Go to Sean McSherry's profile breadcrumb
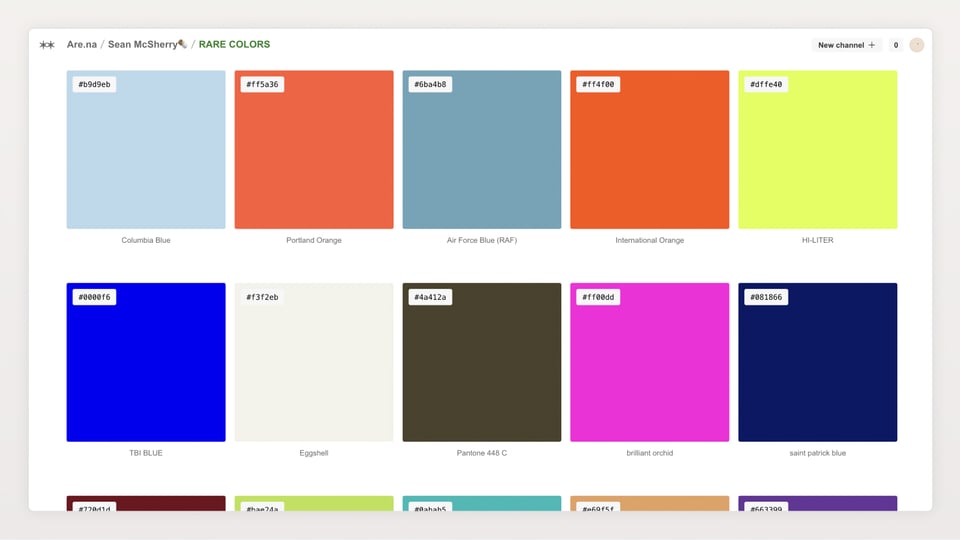Image resolution: width=960 pixels, height=540 pixels. [146, 45]
